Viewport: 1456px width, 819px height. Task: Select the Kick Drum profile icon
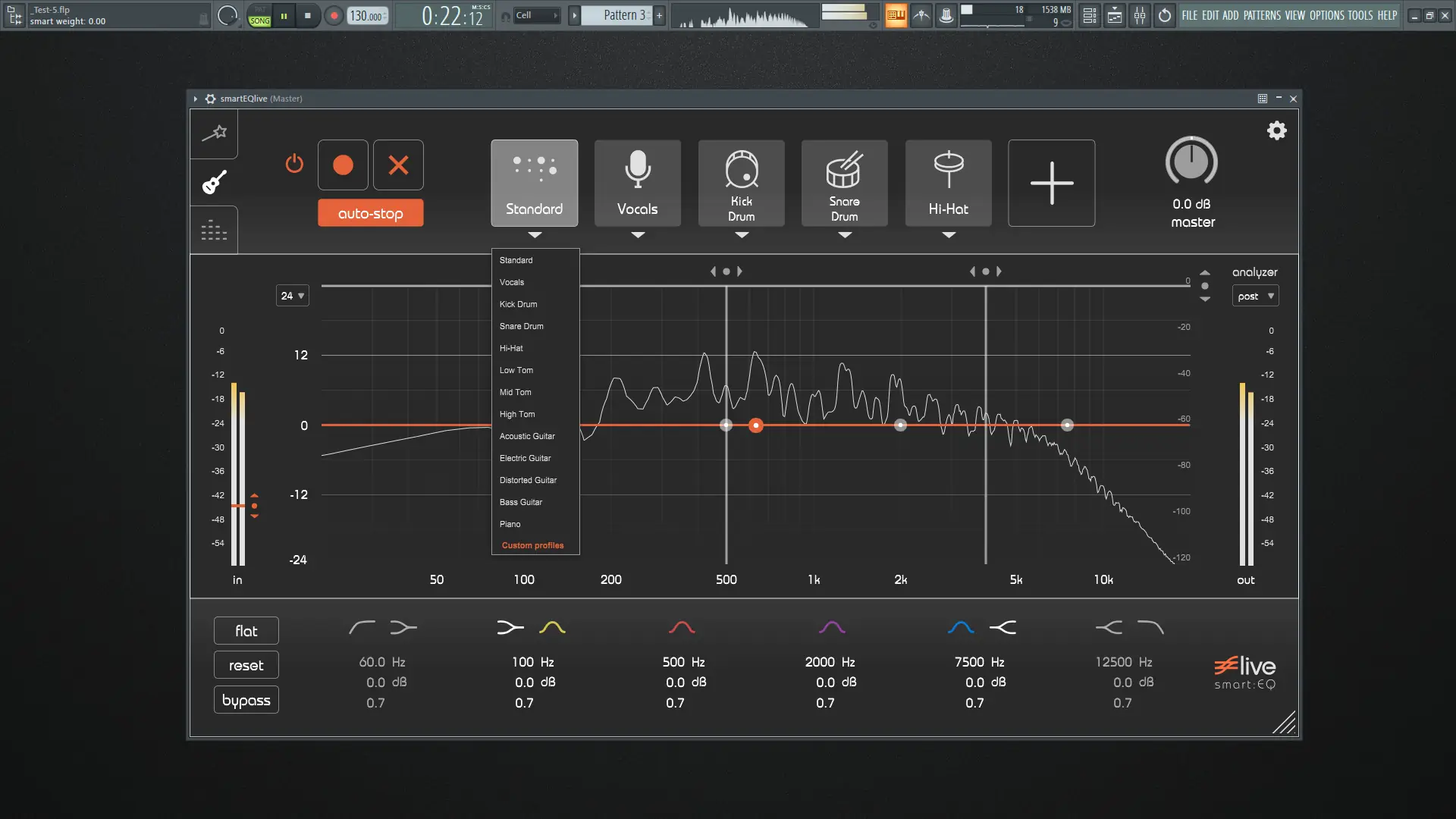(x=741, y=183)
